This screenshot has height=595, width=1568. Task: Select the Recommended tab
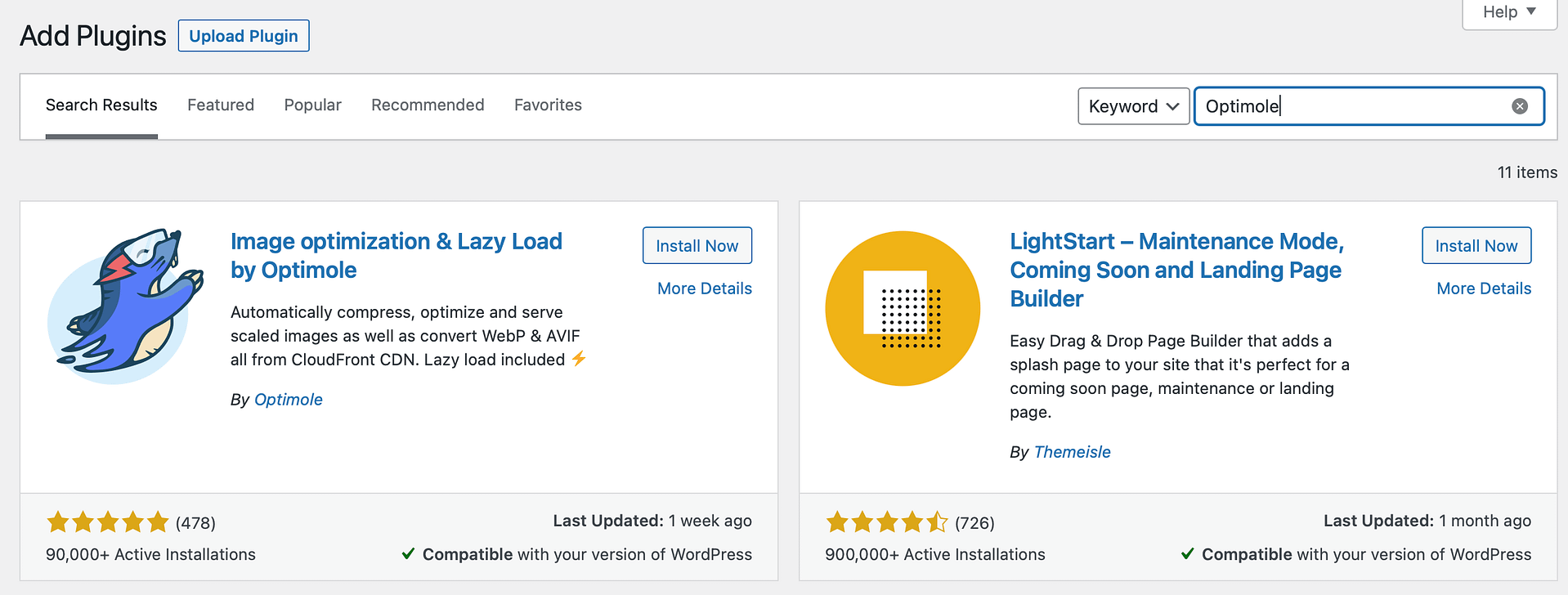(x=428, y=105)
